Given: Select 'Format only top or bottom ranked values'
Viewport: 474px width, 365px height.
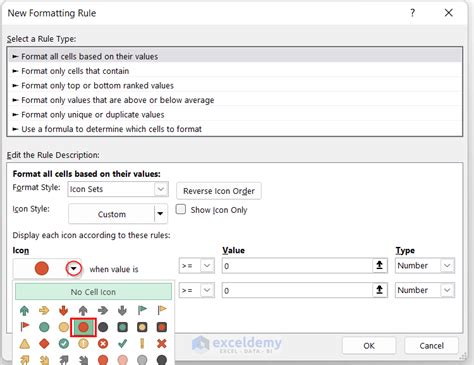Looking at the screenshot, I should [235, 85].
